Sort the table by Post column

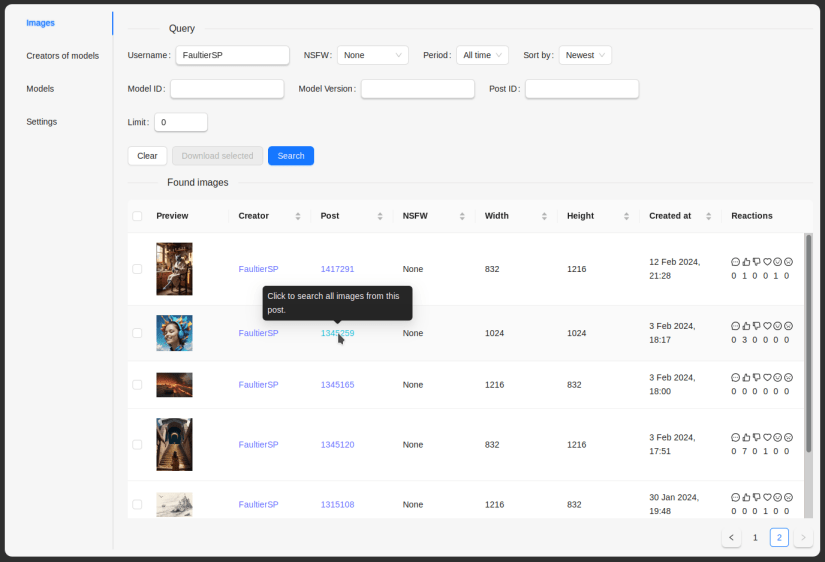(x=379, y=216)
